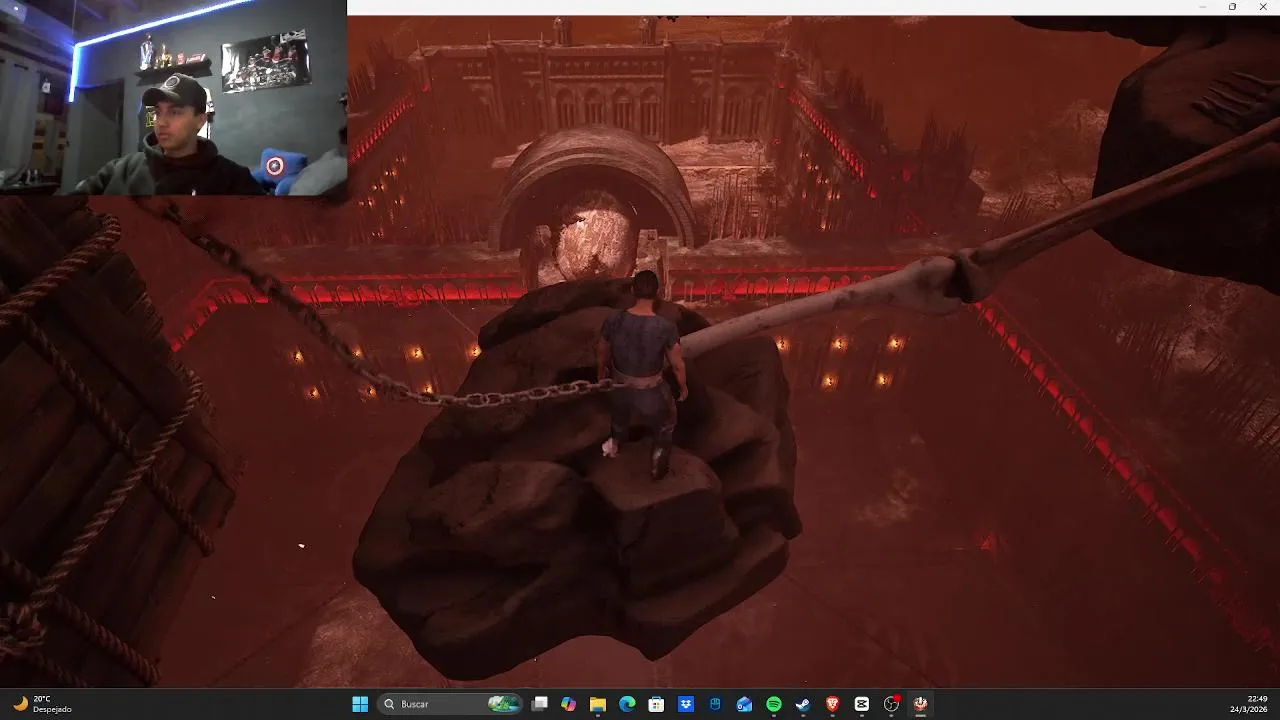Image resolution: width=1280 pixels, height=720 pixels.
Task: Close the game window
Action: 1262,7
